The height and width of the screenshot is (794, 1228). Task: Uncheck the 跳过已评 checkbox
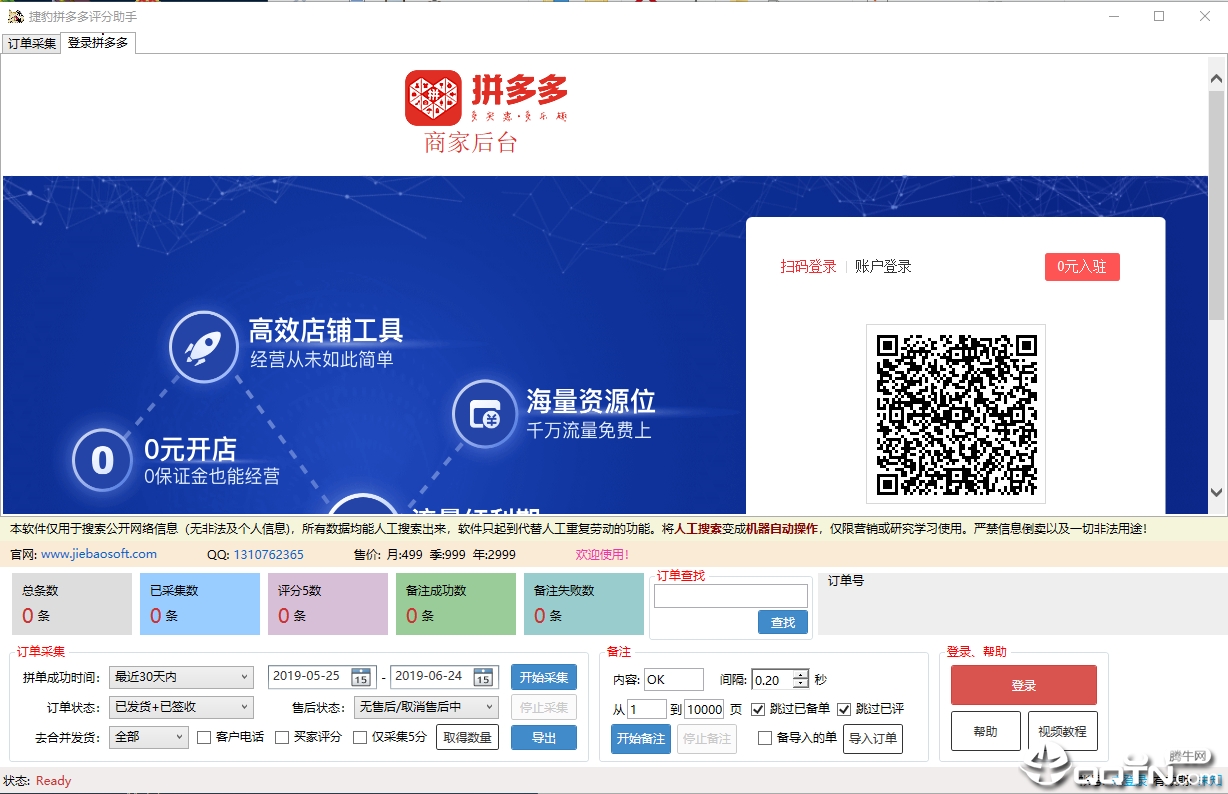844,709
